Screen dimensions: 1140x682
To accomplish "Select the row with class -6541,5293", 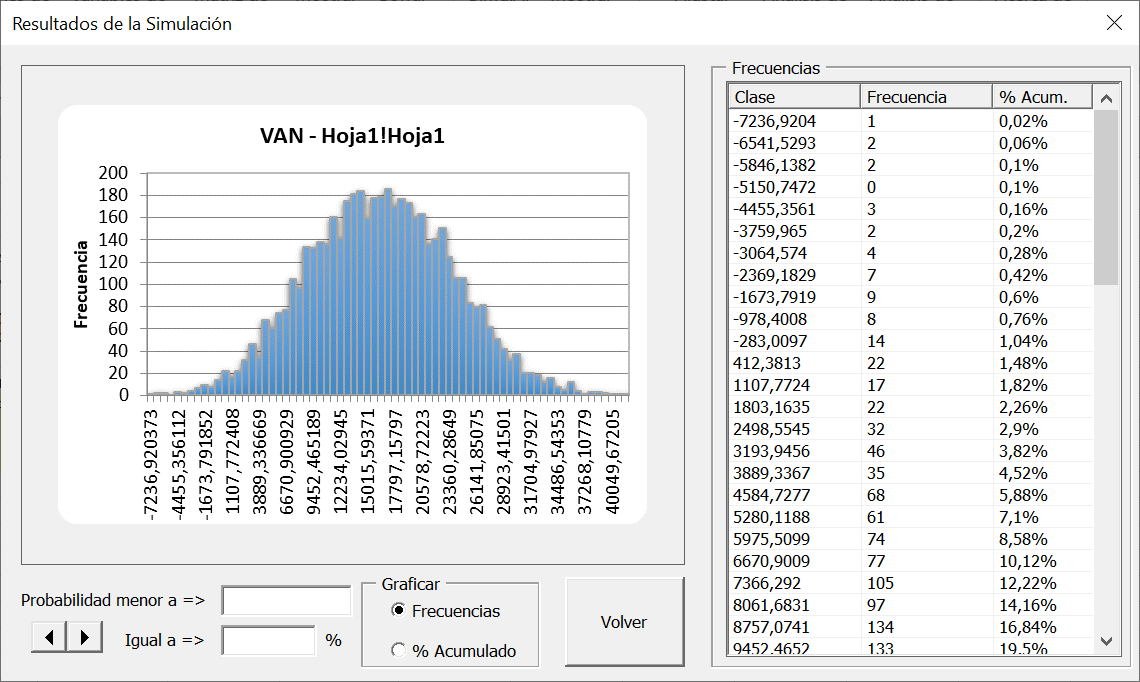I will pyautogui.click(x=911, y=143).
